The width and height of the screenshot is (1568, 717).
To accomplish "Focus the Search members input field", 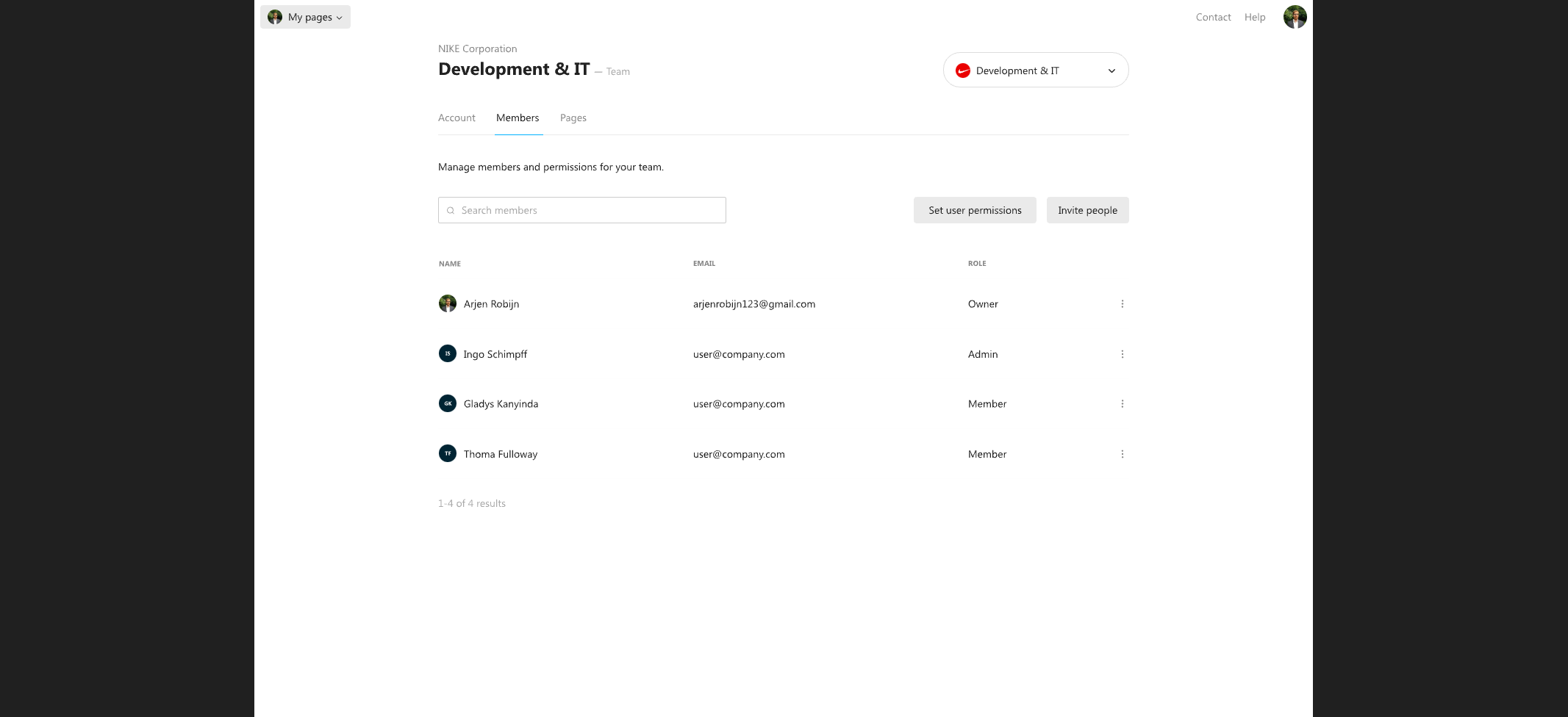I will [582, 210].
